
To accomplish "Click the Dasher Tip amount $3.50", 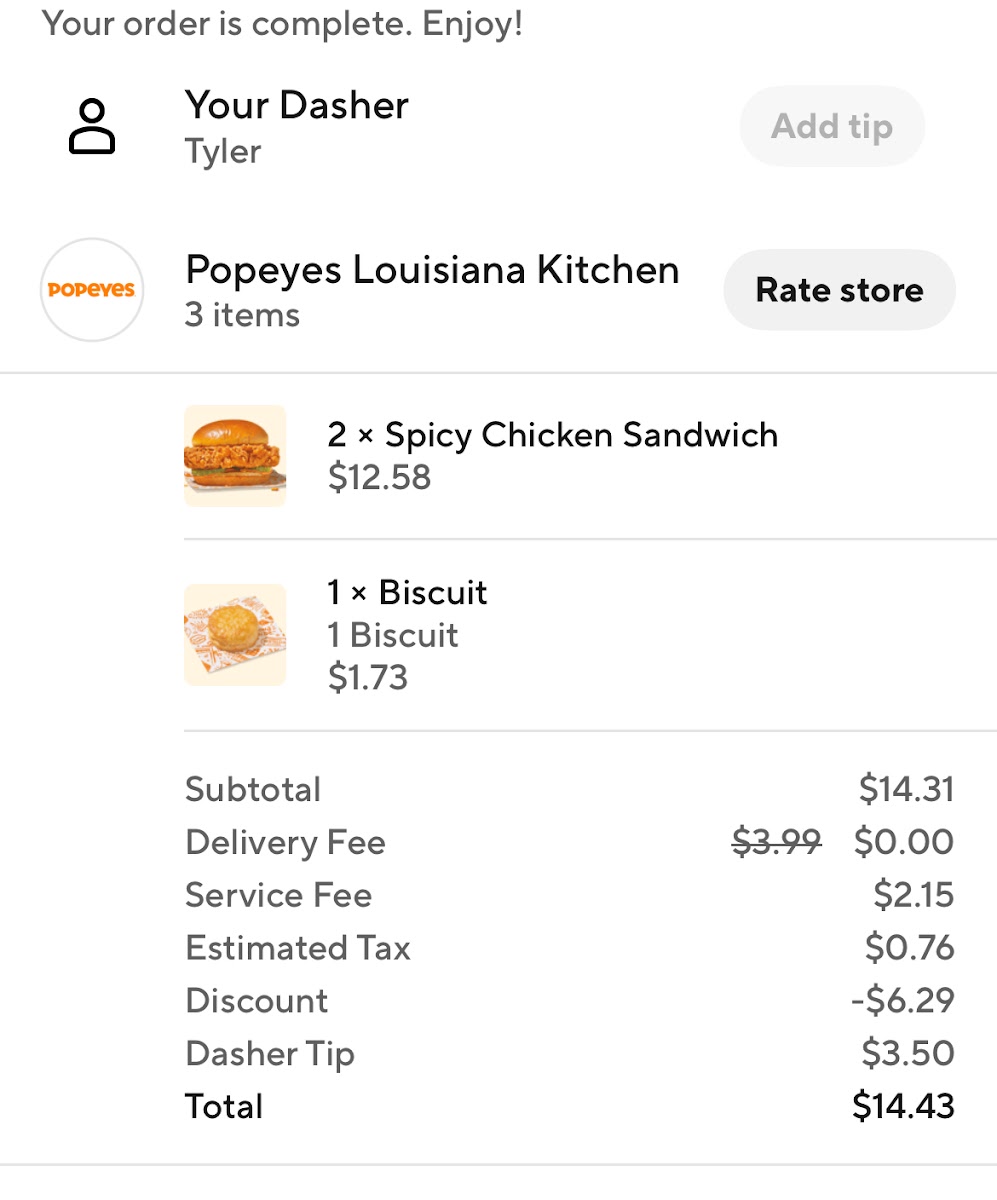I will coord(908,1053).
